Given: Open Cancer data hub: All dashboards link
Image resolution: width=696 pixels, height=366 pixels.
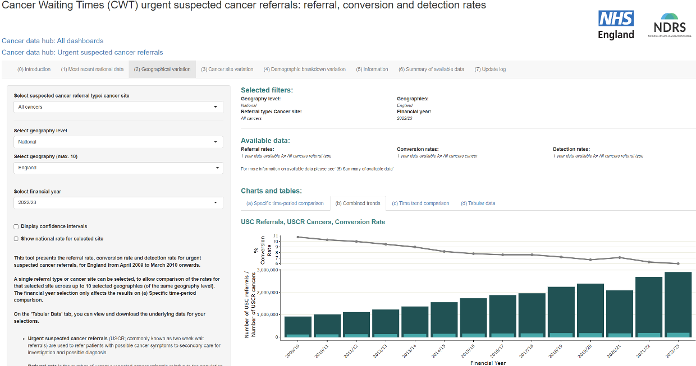Looking at the screenshot, I should pos(52,41).
